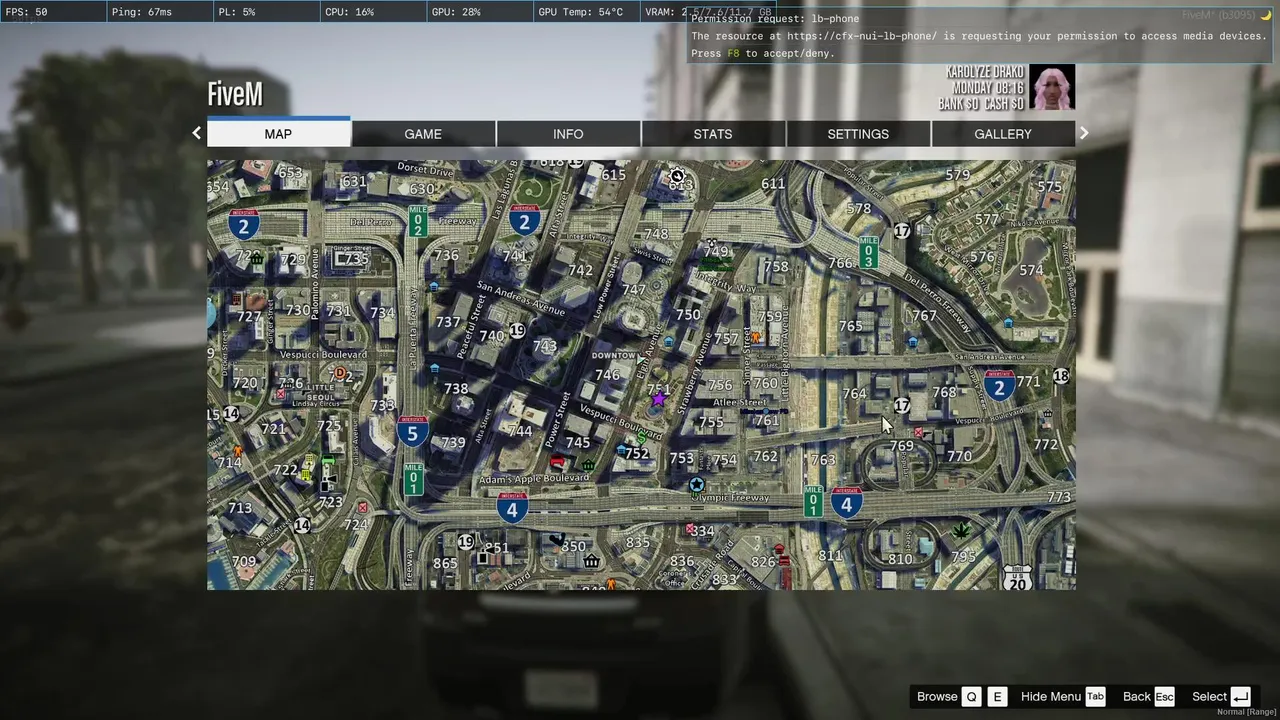Select the orange clothing blip near 759
Screen dimensions: 1280x720
pos(756,337)
